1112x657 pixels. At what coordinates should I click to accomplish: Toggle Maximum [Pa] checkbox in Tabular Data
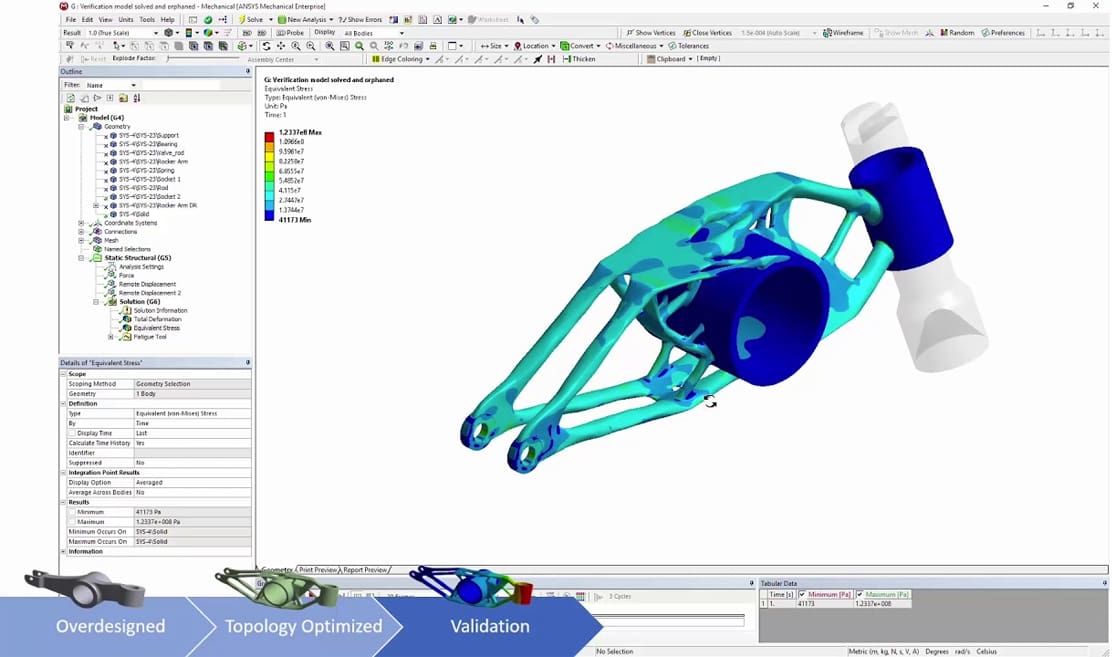pos(860,595)
